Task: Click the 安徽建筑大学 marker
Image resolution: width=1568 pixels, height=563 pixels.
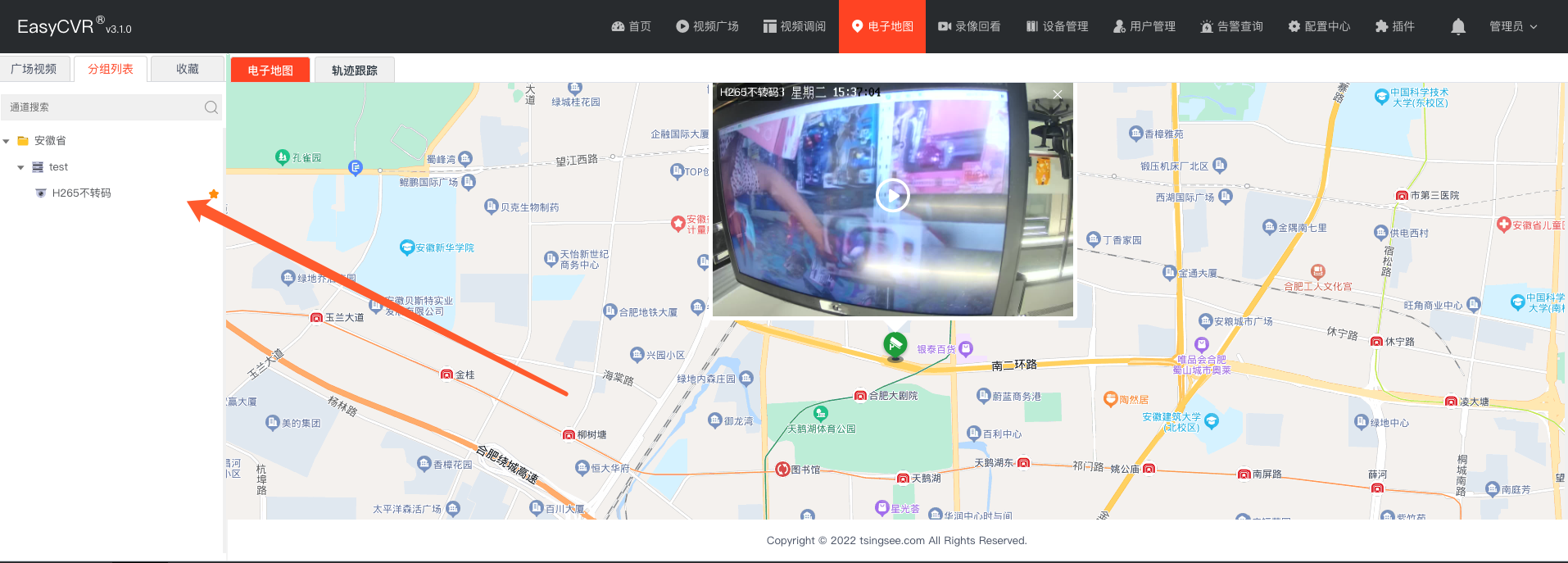Action: pos(1212,421)
